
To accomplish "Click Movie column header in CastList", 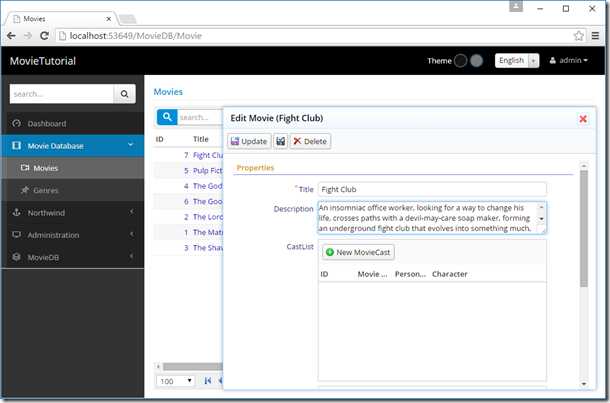I will point(372,274).
